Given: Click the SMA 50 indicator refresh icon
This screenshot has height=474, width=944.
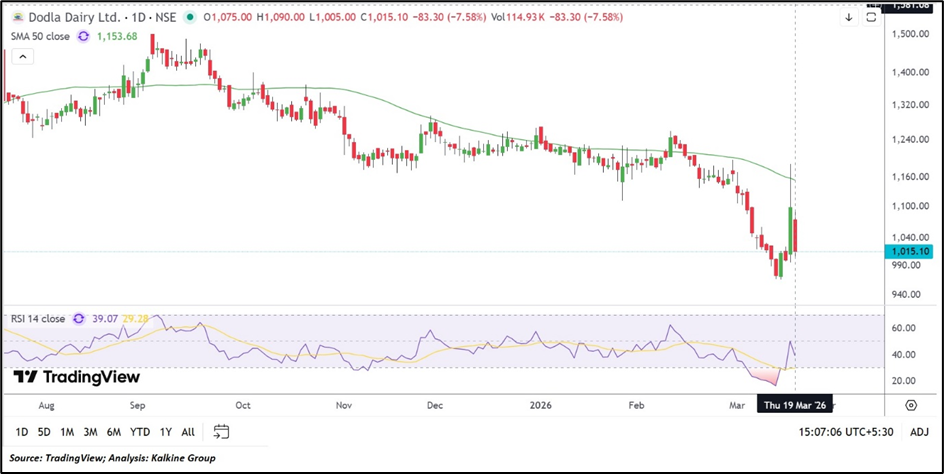Looking at the screenshot, I should click(83, 35).
